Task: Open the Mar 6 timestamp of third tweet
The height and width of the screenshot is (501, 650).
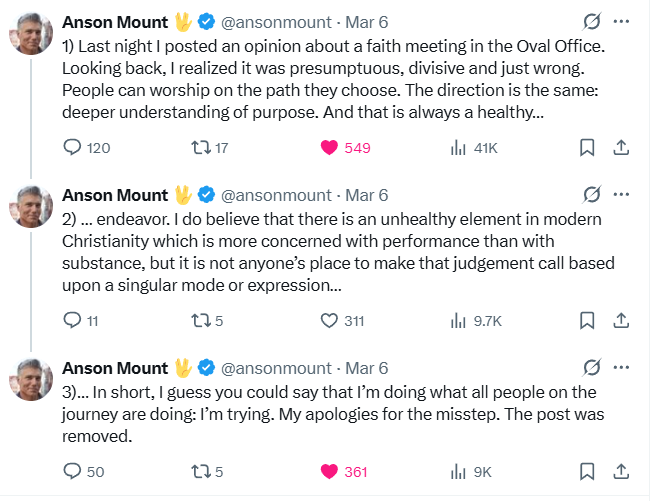Action: click(x=367, y=368)
